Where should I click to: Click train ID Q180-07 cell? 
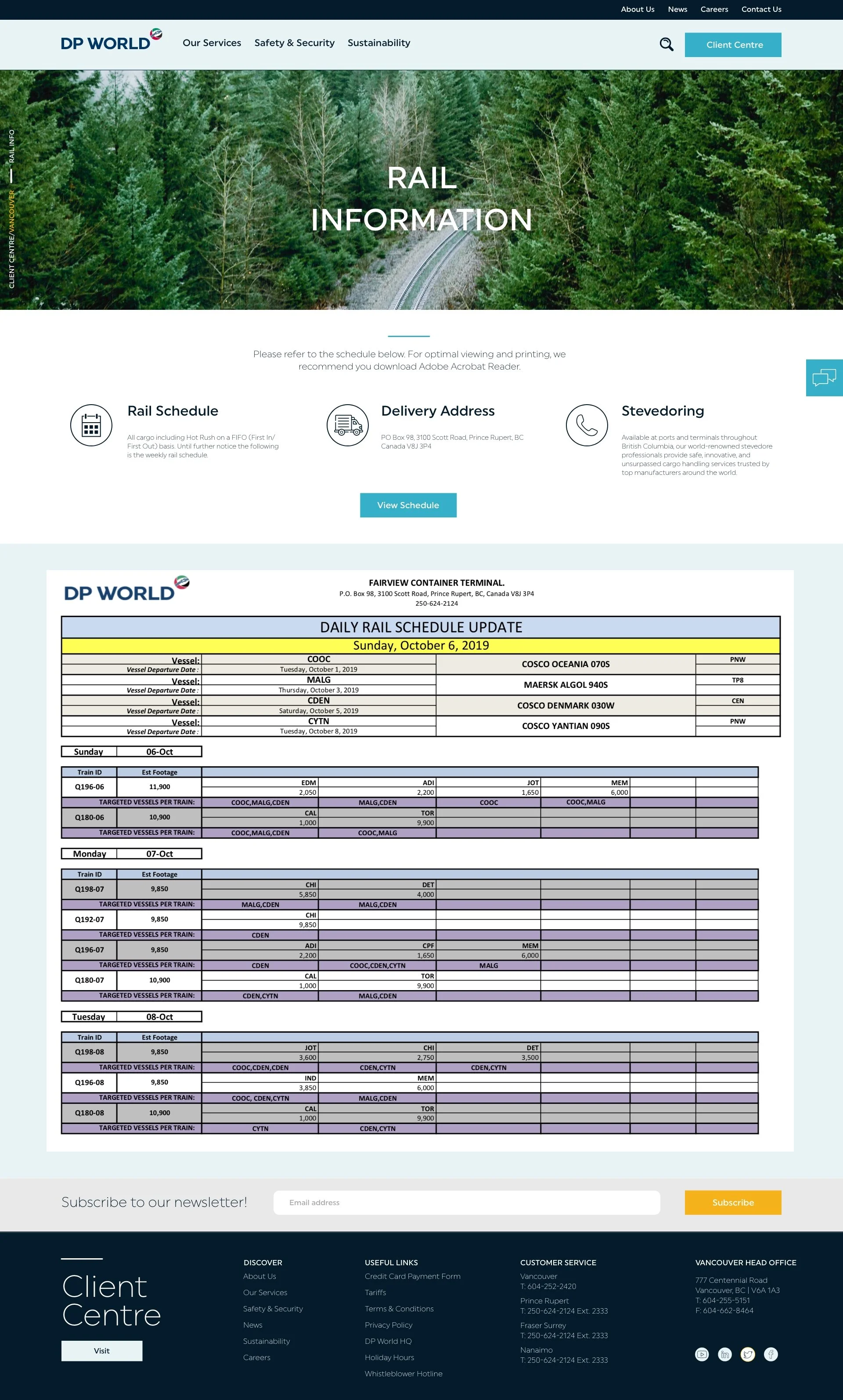89,980
